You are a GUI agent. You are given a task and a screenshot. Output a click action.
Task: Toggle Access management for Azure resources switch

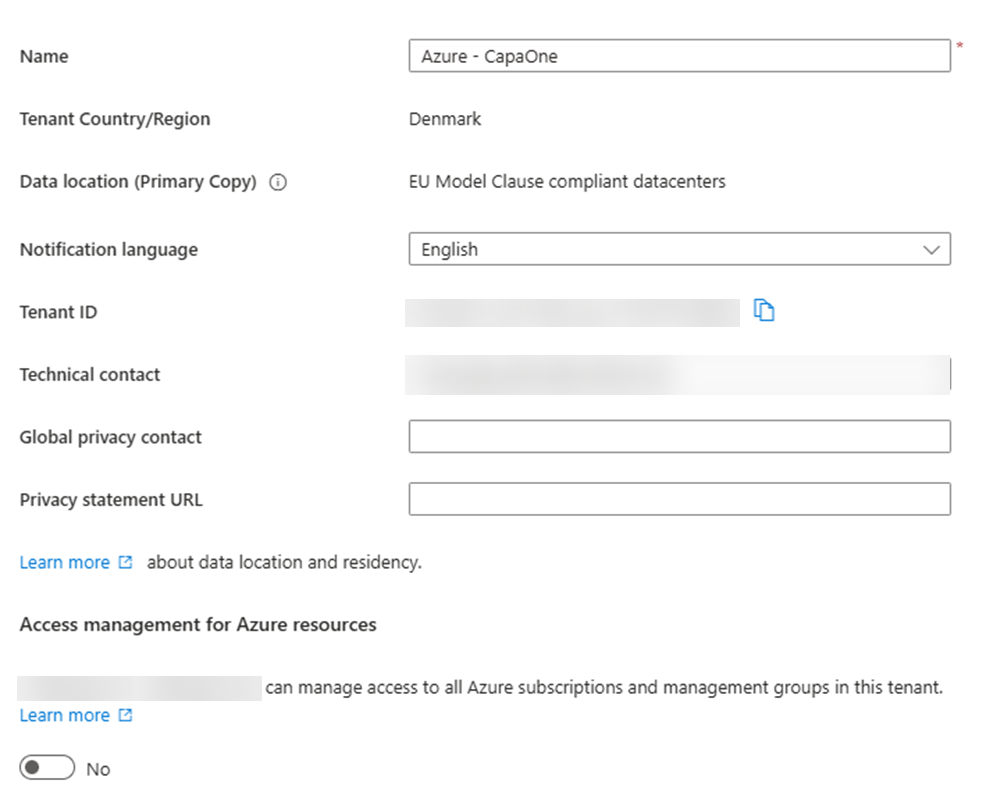click(47, 767)
